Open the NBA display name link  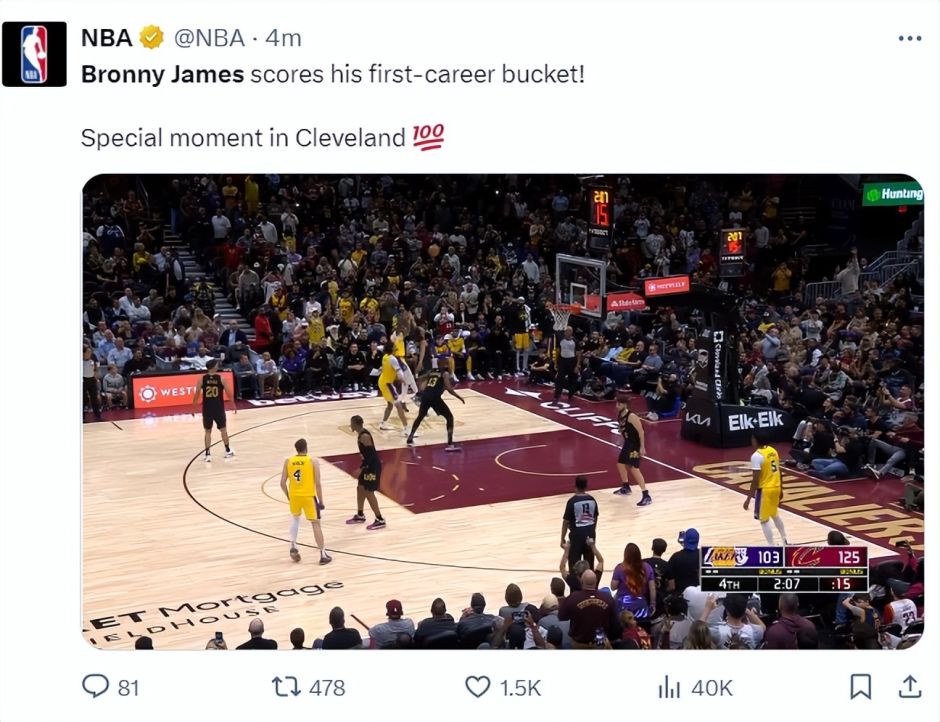[106, 38]
